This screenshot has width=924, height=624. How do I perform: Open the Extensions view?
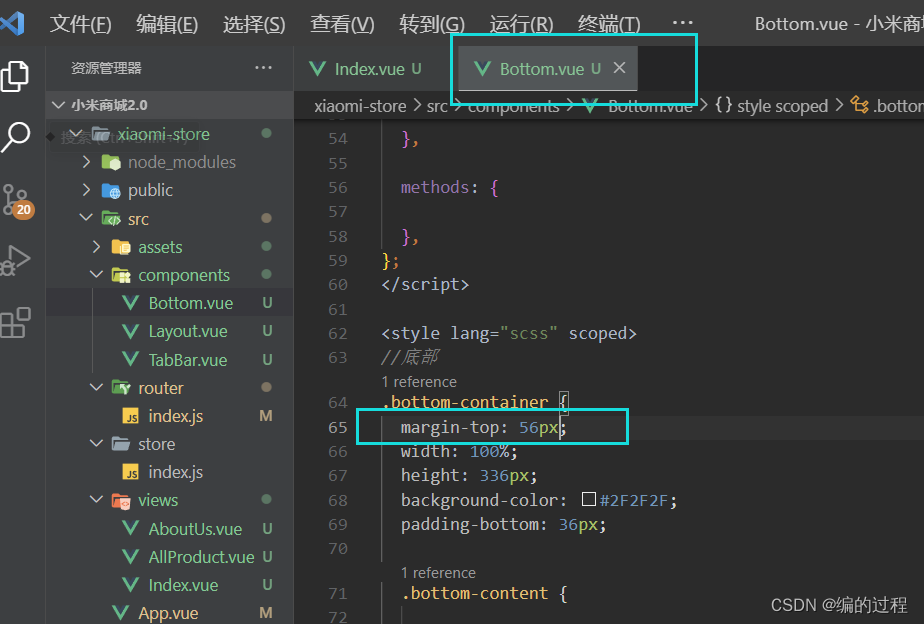[15, 323]
